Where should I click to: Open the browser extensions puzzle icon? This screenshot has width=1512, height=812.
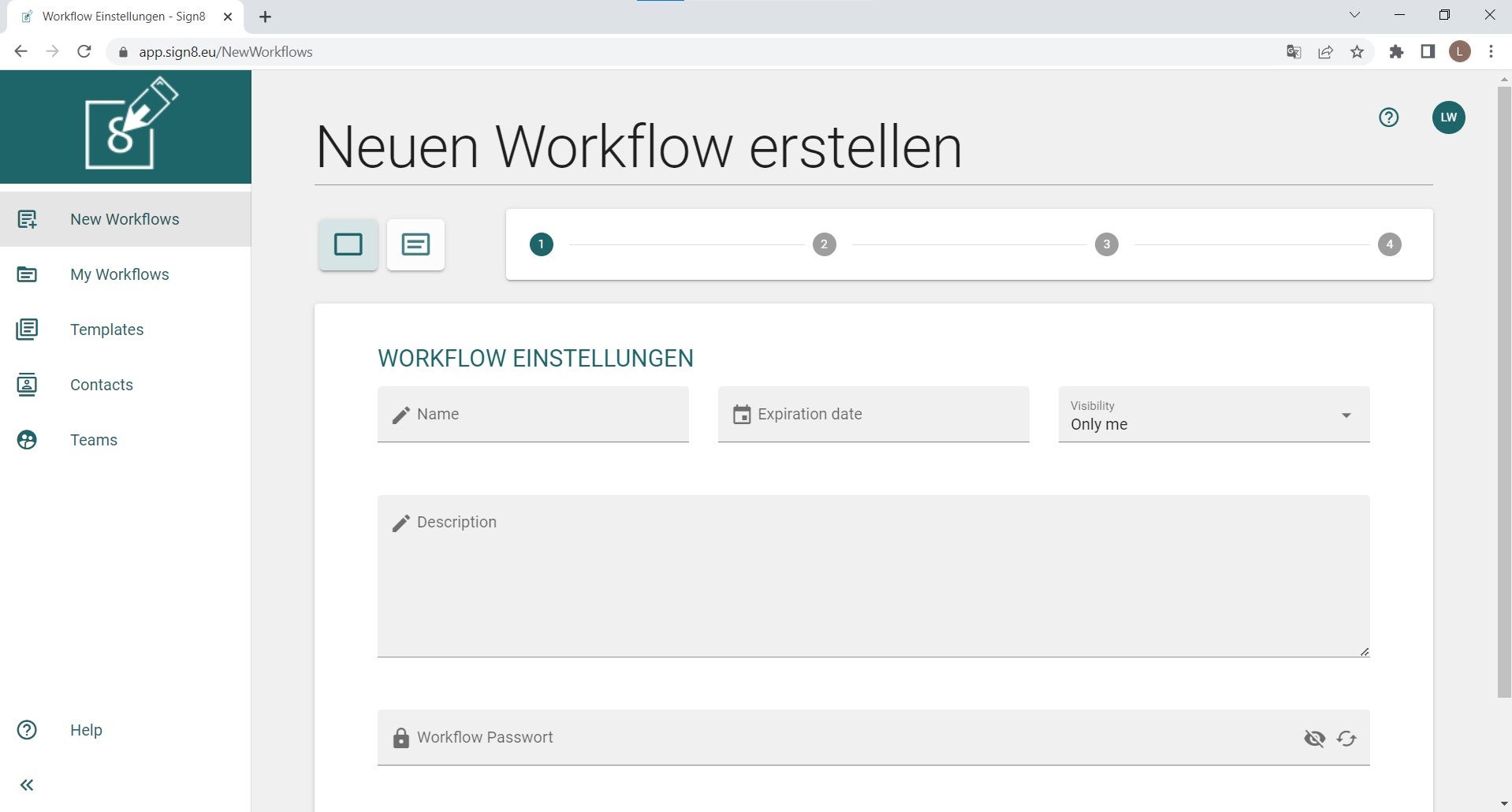click(1396, 52)
